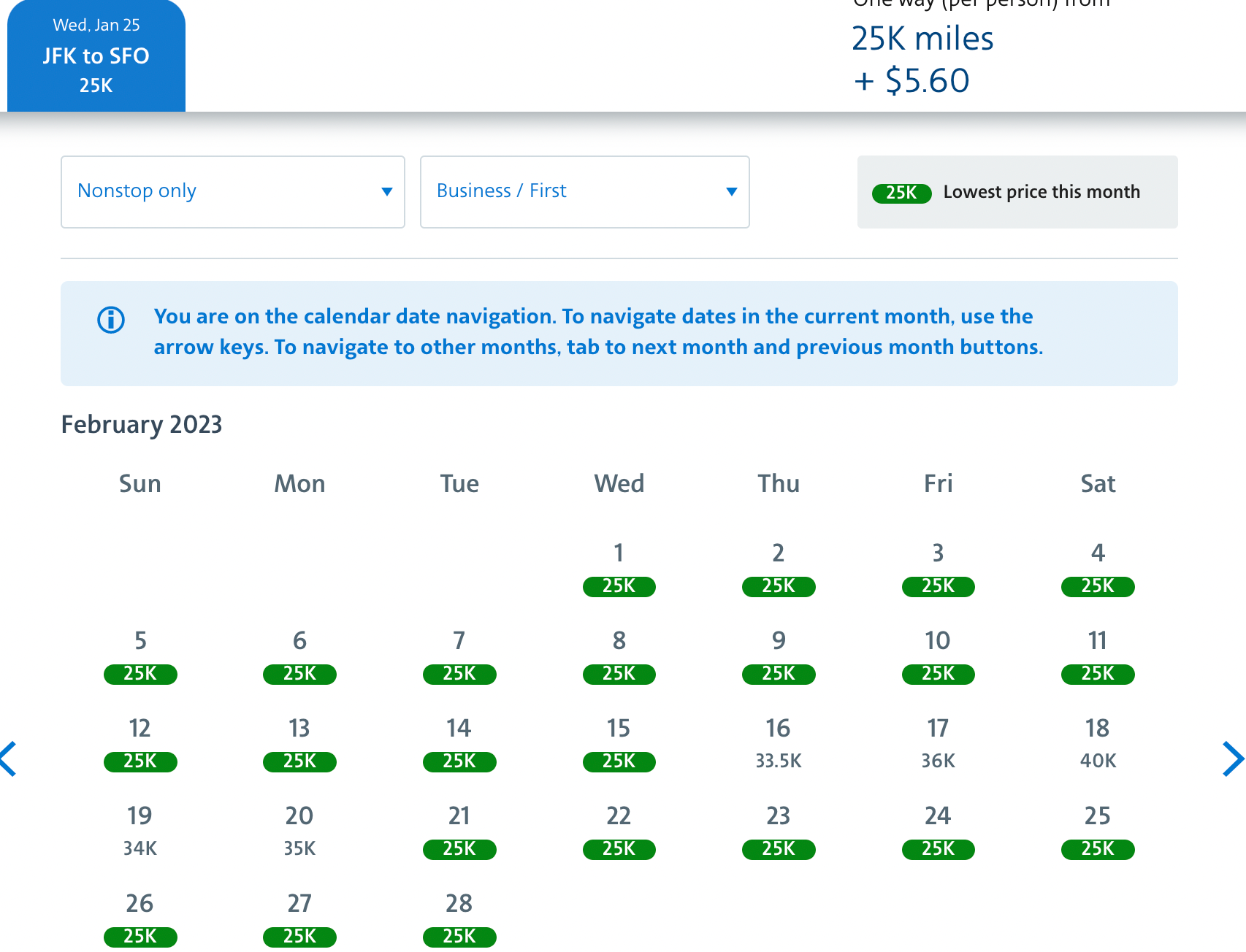Choose February 8 award availability
This screenshot has width=1246, height=952.
pyautogui.click(x=619, y=657)
